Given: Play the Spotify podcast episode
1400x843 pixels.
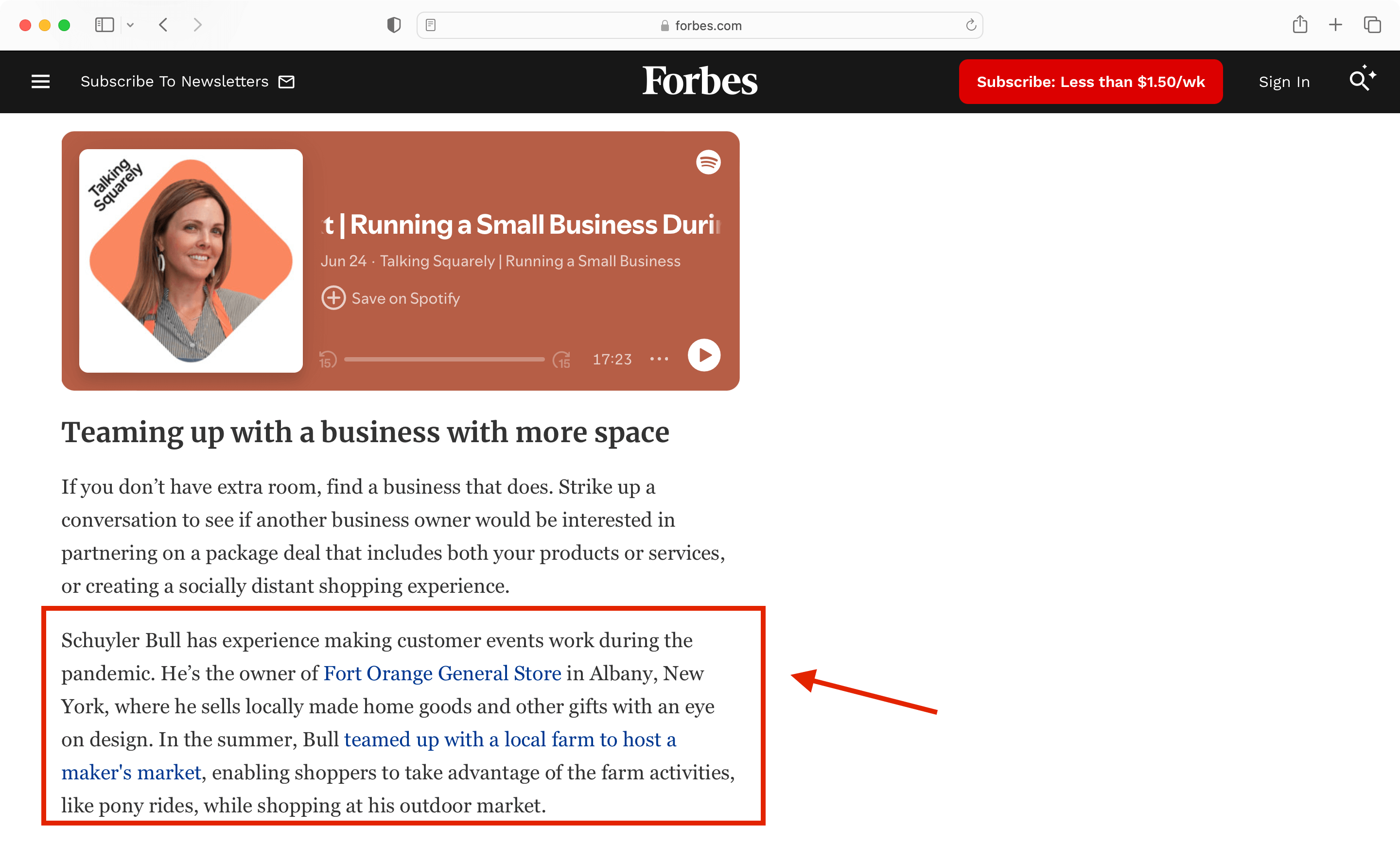Looking at the screenshot, I should (x=704, y=356).
